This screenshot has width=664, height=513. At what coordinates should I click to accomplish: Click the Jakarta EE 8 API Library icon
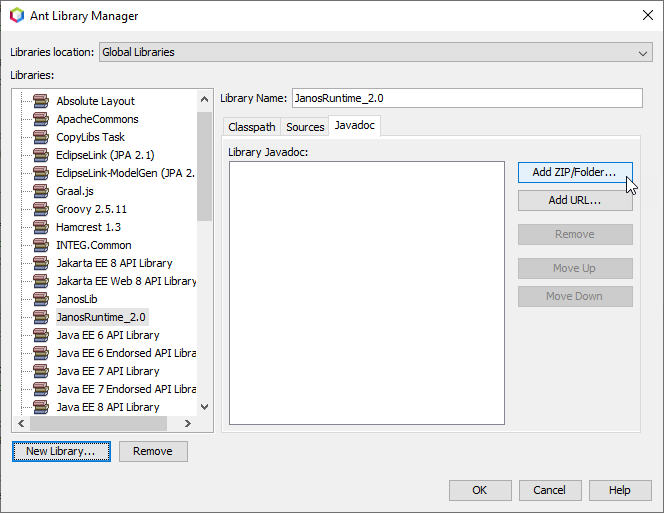(41, 263)
